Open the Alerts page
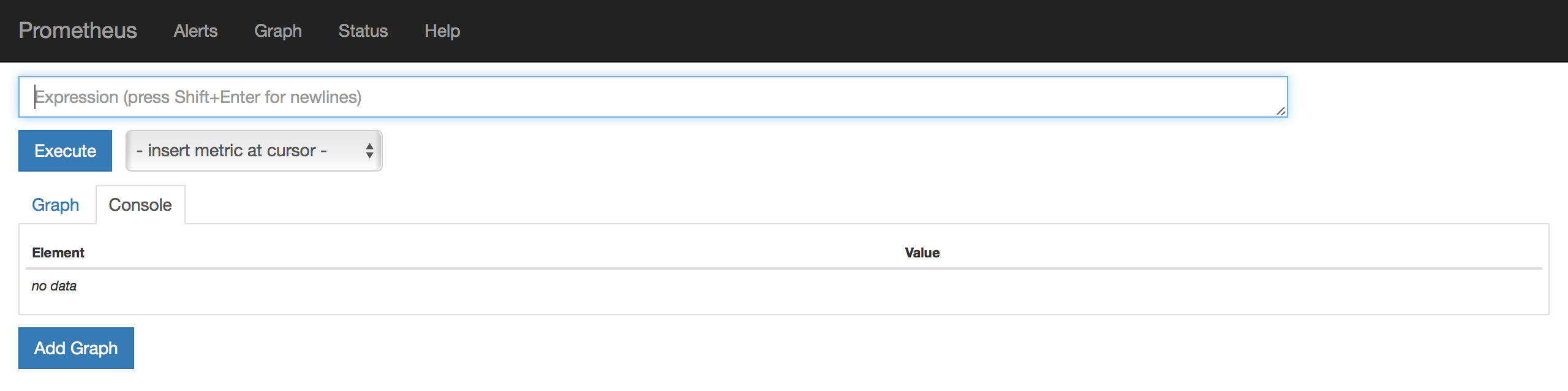Screen dimensions: 1568x391 point(195,31)
